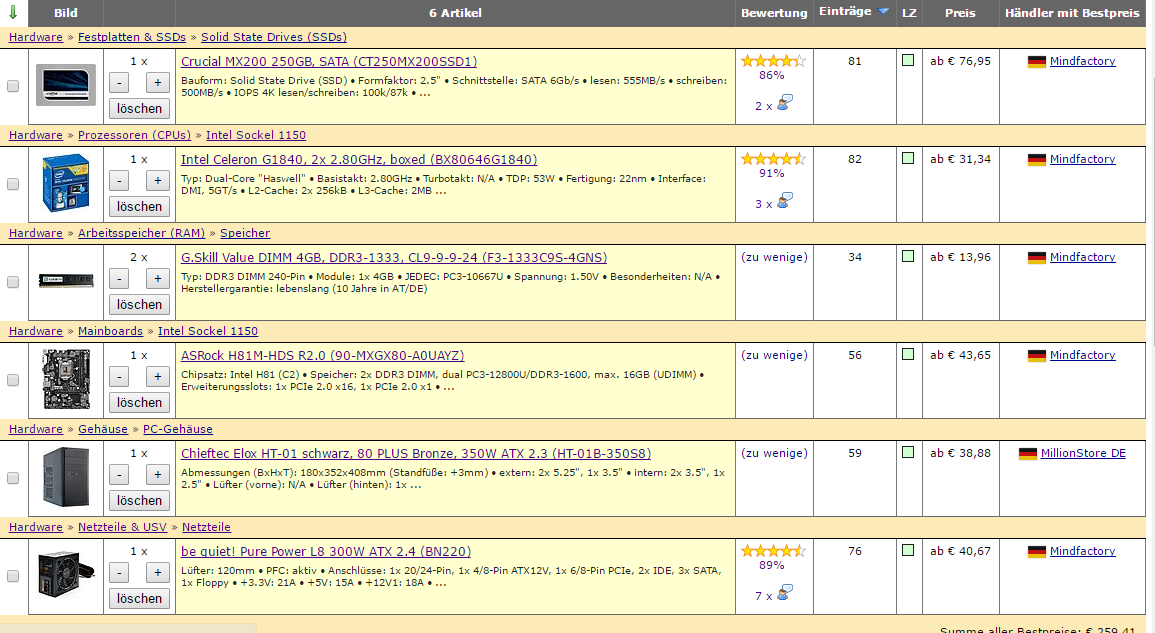The image size is (1155, 633).
Task: Select the Chieftec Elox row checkbox
Action: [x=13, y=478]
